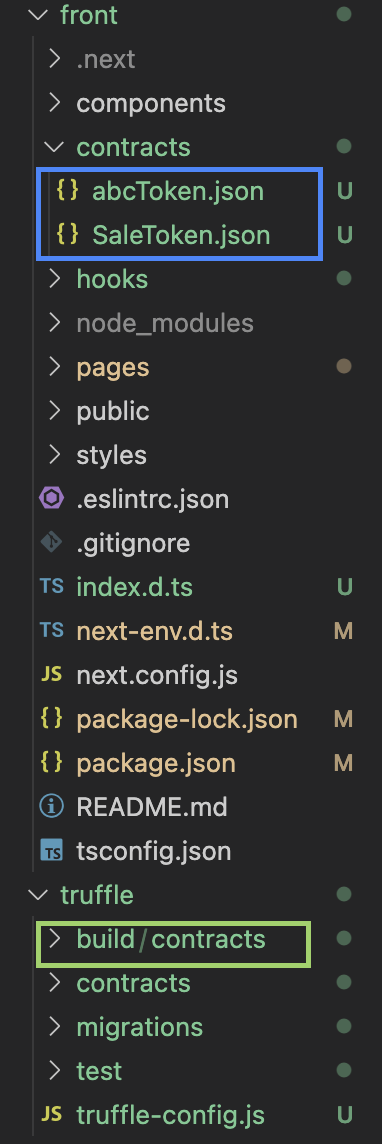This screenshot has height=1144, width=382.
Task: Click the TS icon of index.d.ts
Action: pos(52,587)
